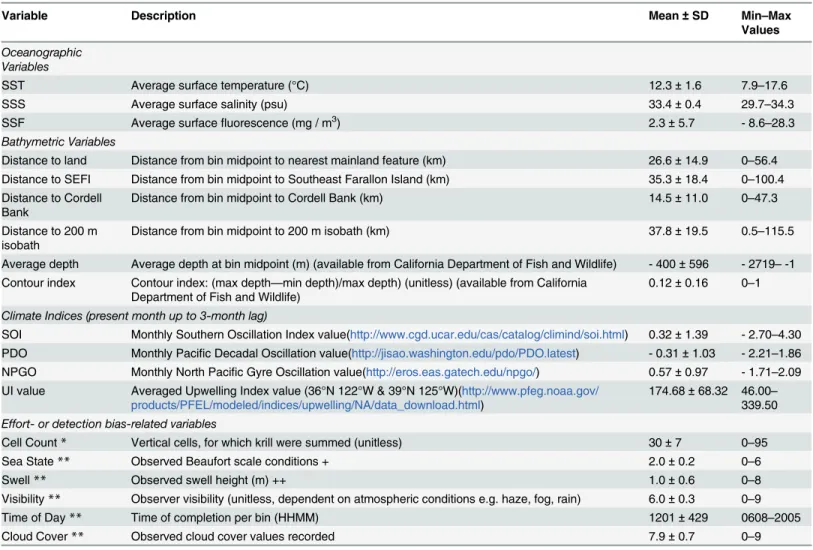Select the 'SSS' variable cell
Viewport: 813px width, 550px height.
point(13,104)
